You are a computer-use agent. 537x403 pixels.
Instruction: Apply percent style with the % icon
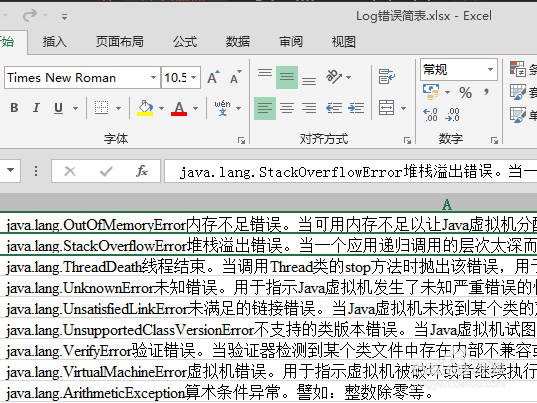465,92
